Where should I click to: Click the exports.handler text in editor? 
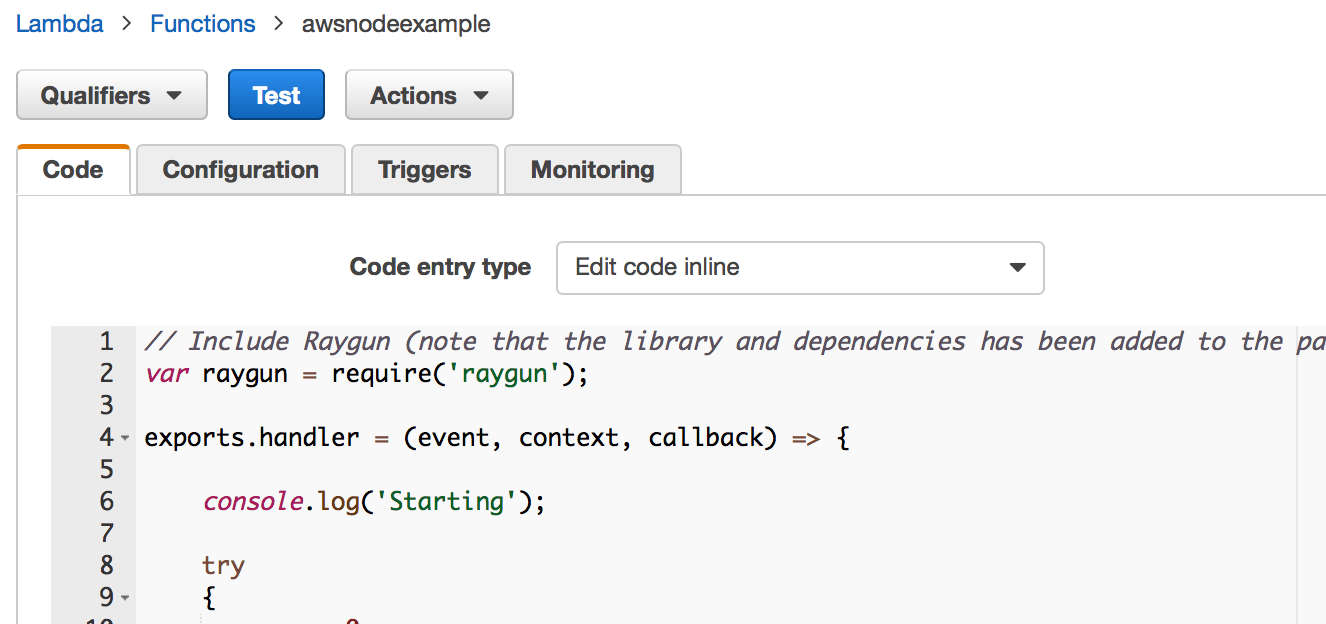point(251,438)
